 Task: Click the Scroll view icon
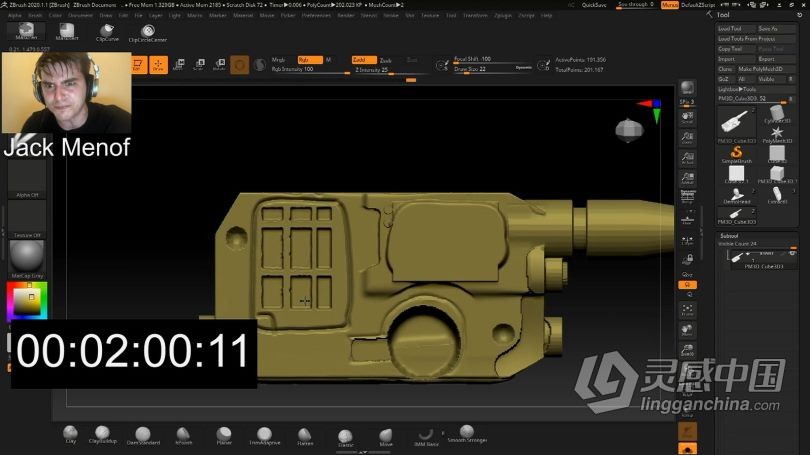coord(688,118)
